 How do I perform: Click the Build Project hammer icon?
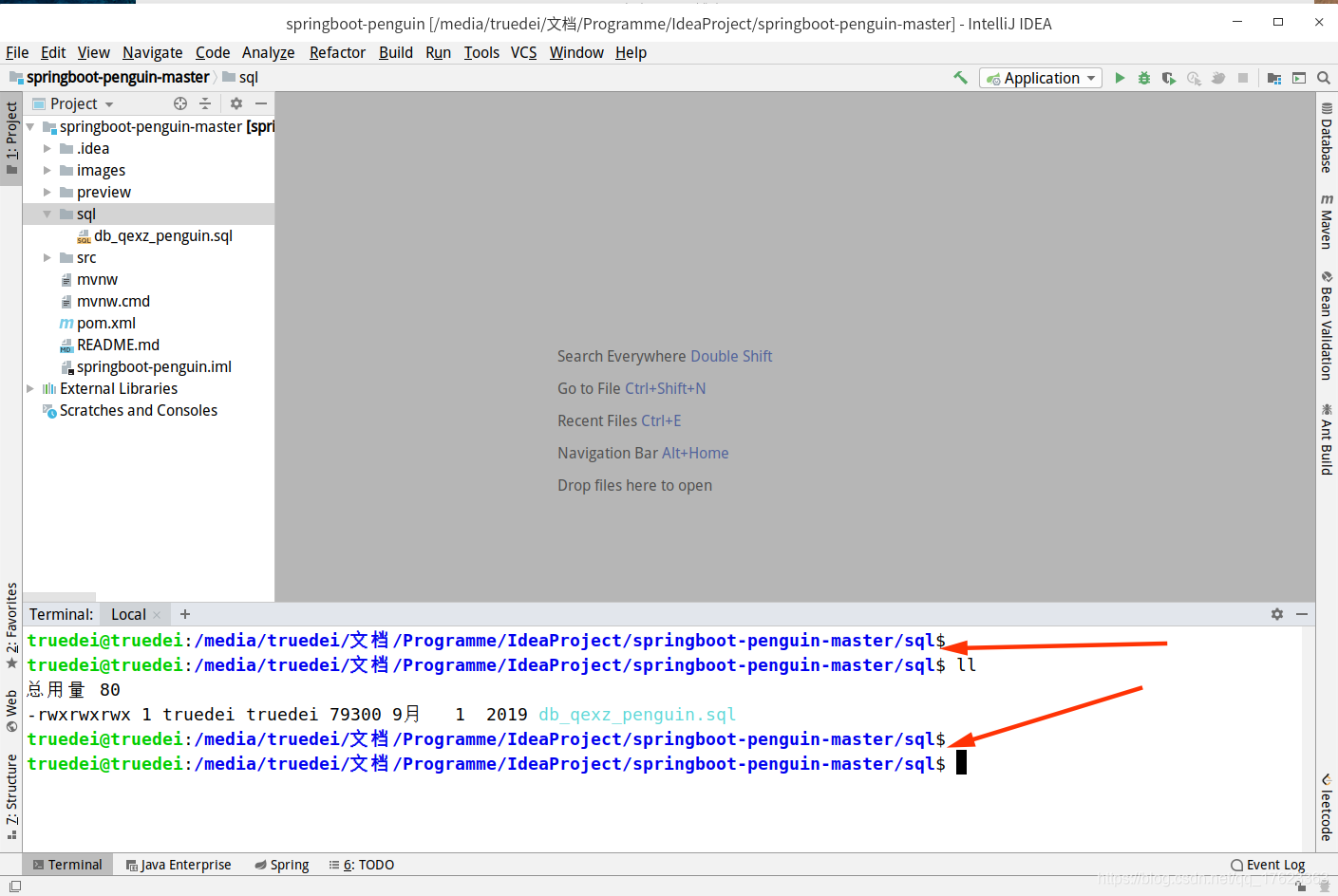(x=960, y=78)
